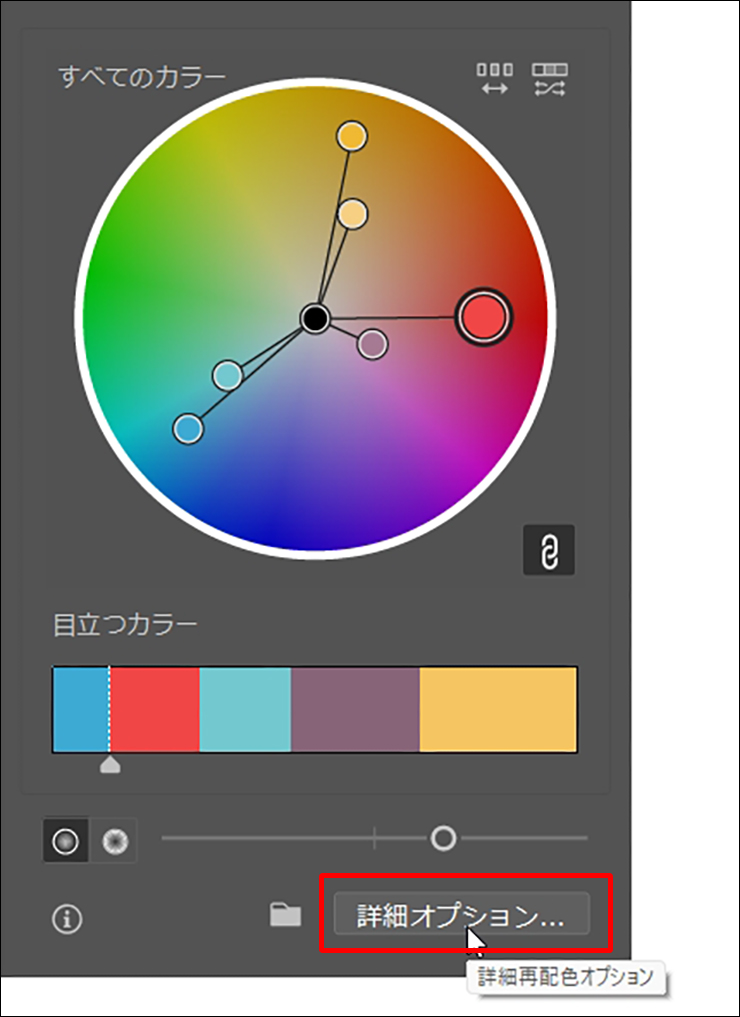The image size is (740, 1017).
Task: Toggle the link harmony colors chain icon
Action: coord(549,550)
